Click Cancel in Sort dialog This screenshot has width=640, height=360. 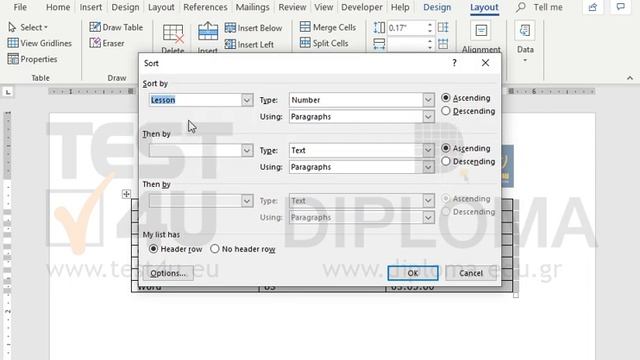471,273
